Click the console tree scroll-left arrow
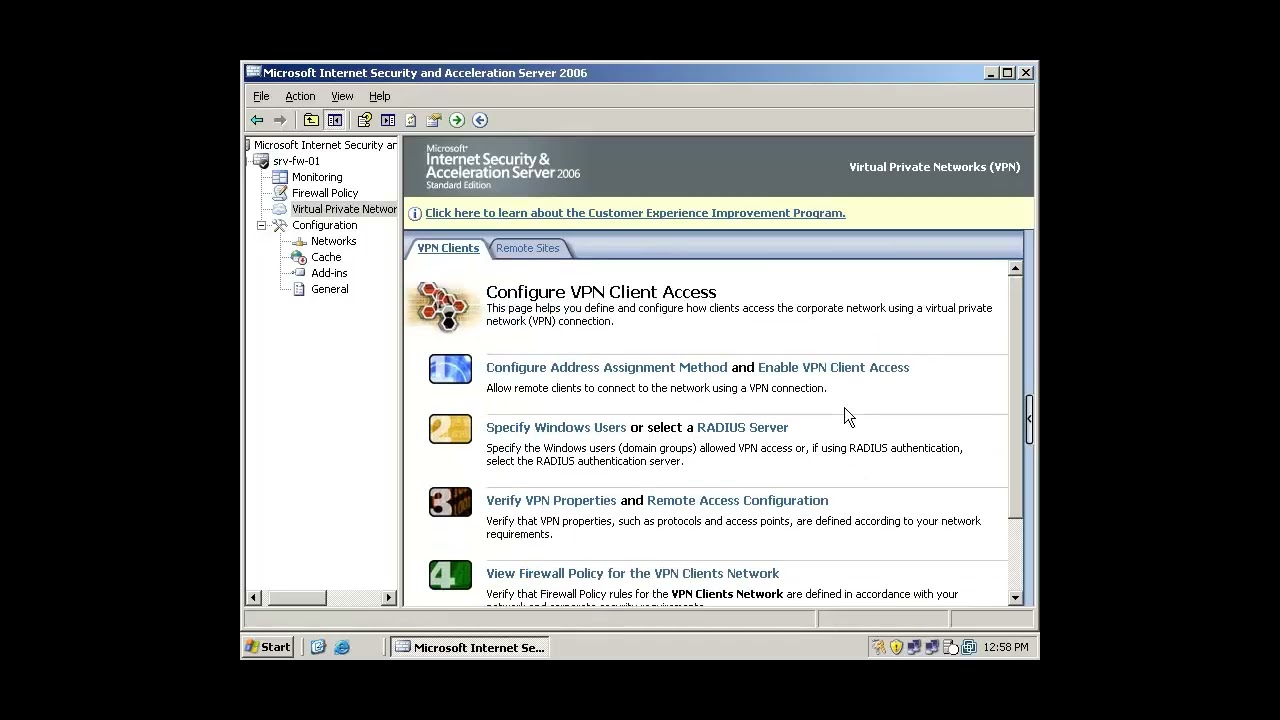The image size is (1280, 720). 254,598
